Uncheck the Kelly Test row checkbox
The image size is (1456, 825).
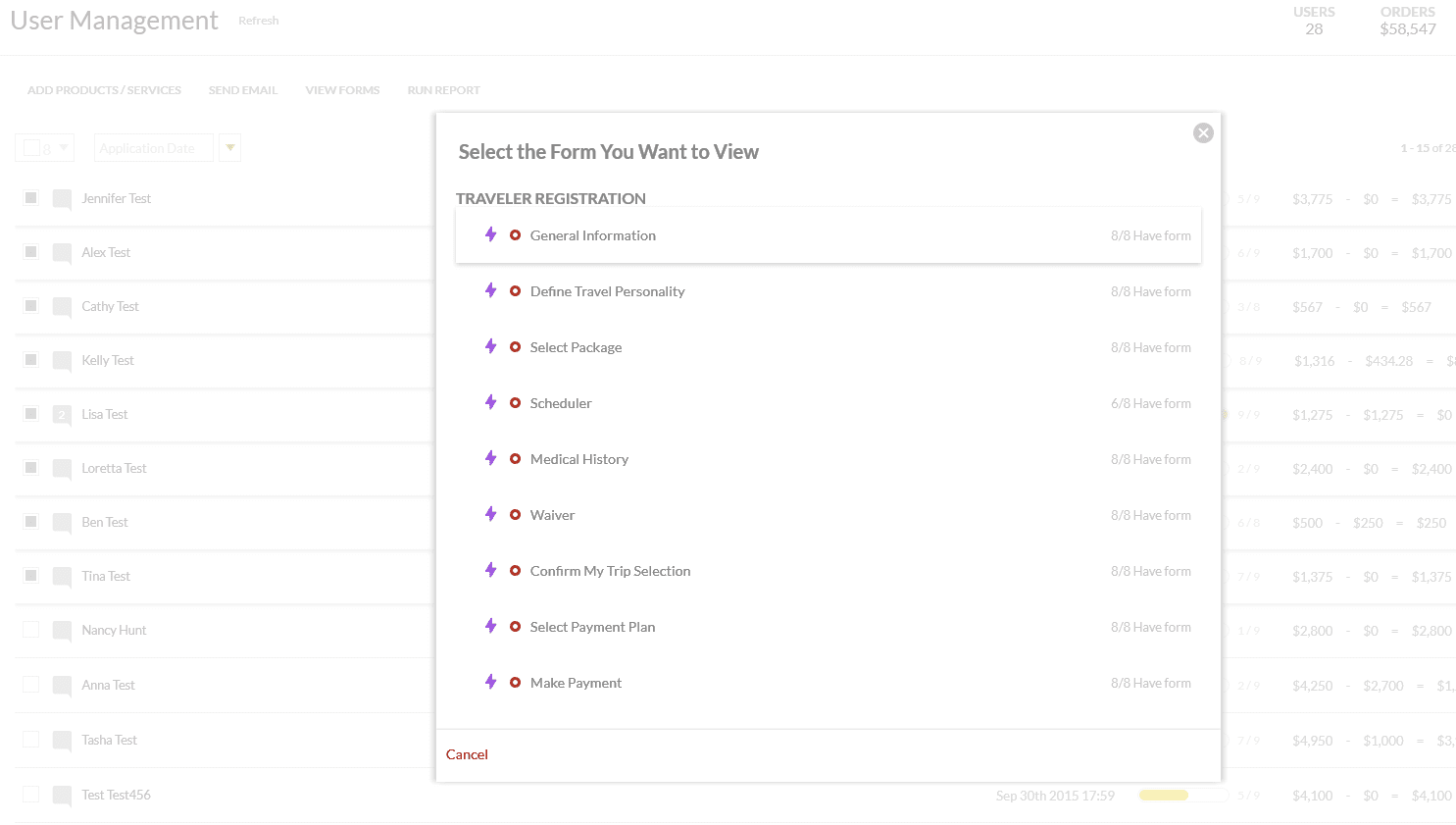coord(31,360)
